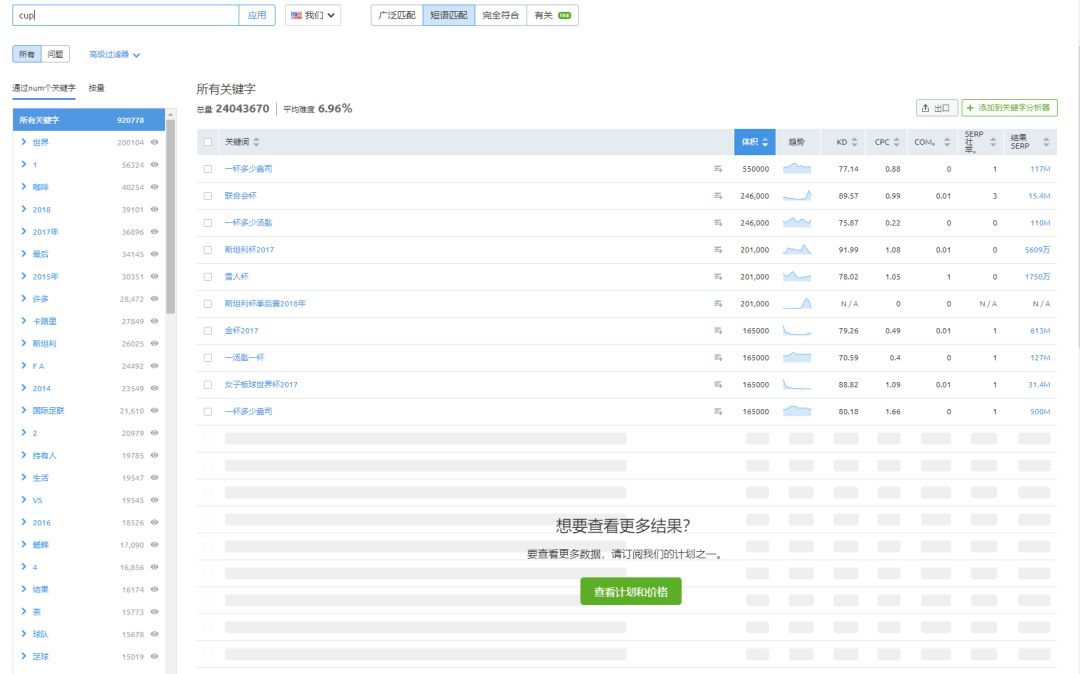Click add-to-list icon for 一汤匙一杯 row
Viewport: 1080px width, 674px height.
tap(718, 358)
